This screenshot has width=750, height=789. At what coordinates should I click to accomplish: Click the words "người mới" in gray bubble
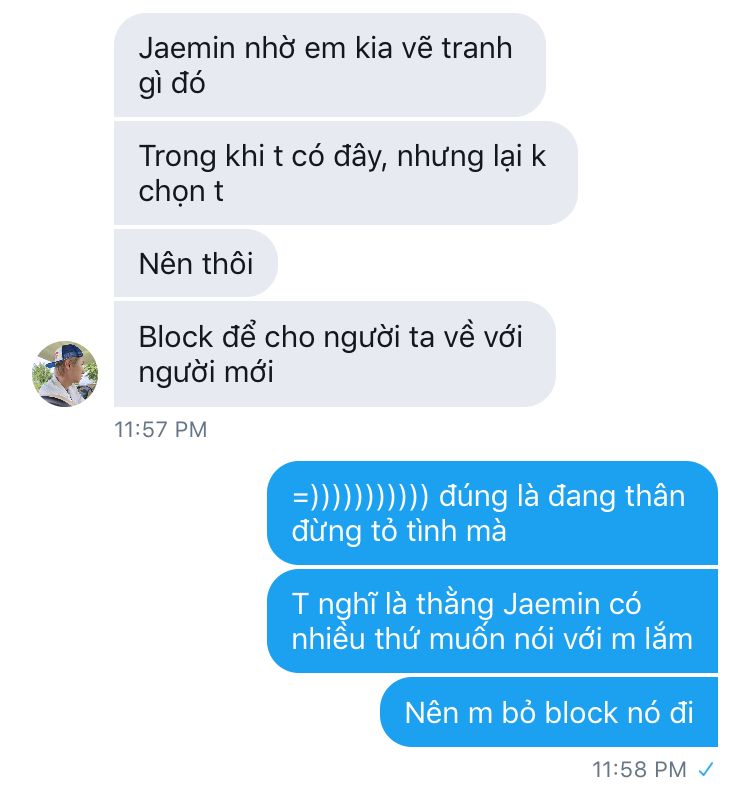[x=206, y=373]
